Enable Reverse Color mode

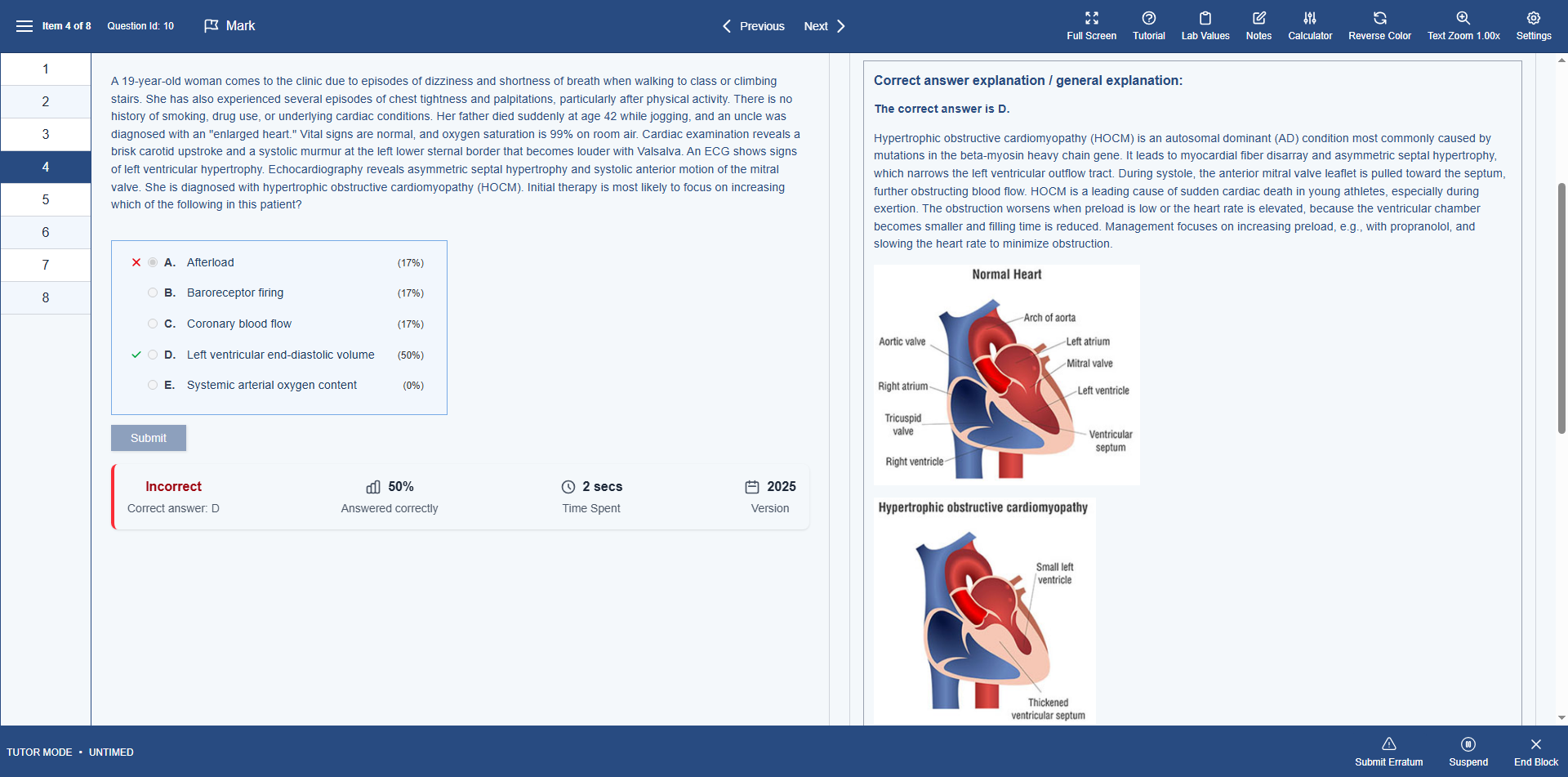(1379, 25)
